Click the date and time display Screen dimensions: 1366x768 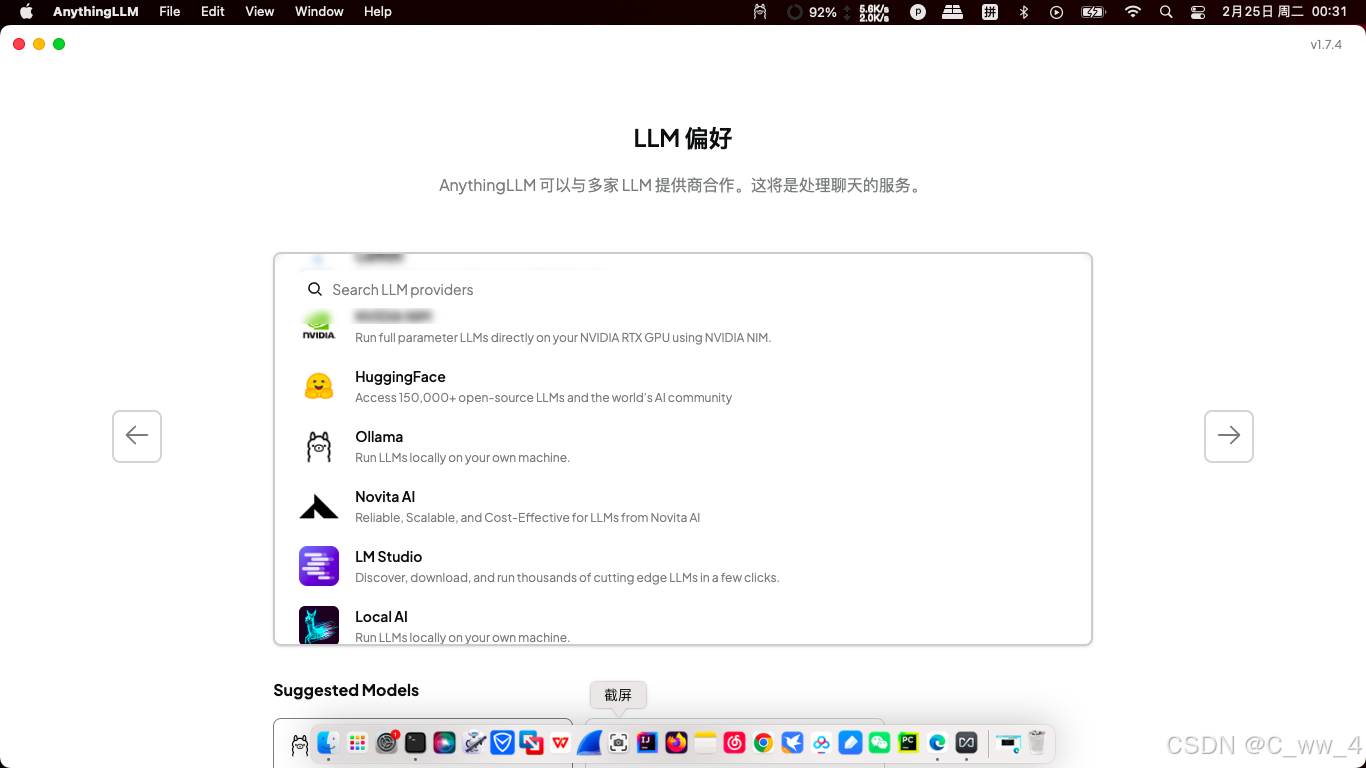click(x=1285, y=12)
